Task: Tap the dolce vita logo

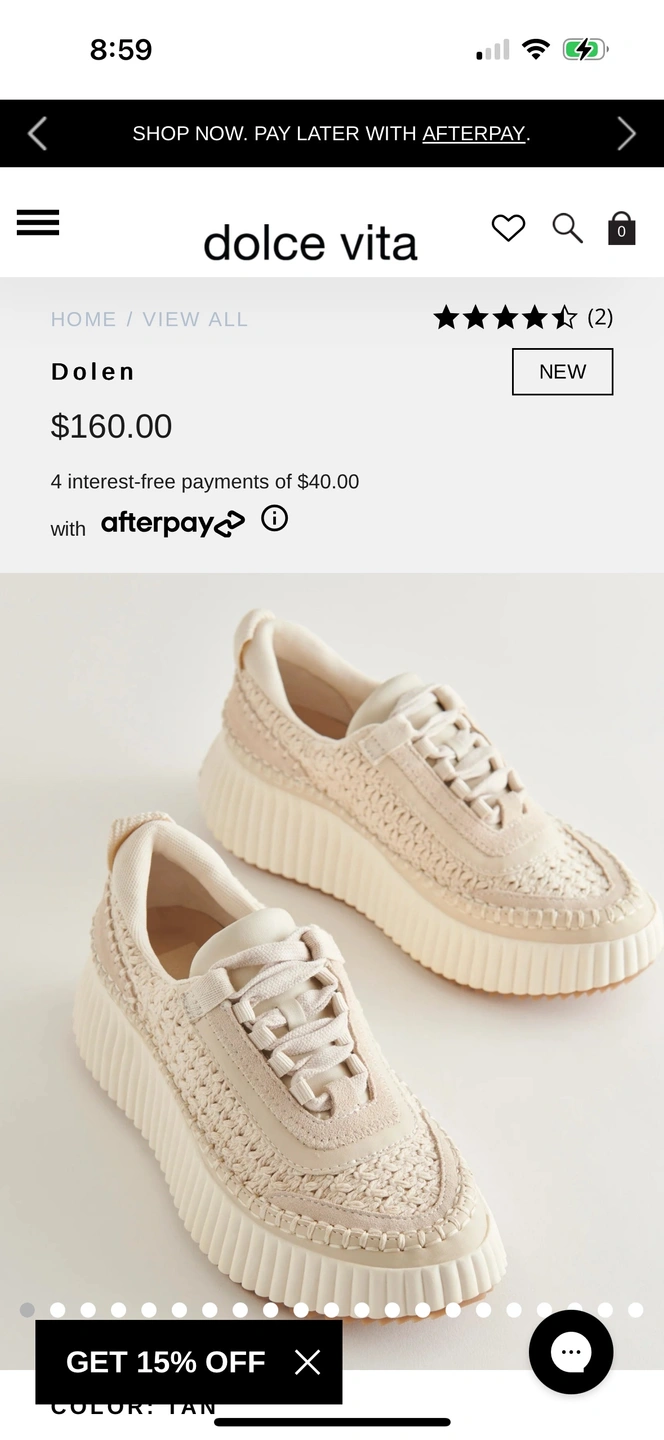Action: 310,243
